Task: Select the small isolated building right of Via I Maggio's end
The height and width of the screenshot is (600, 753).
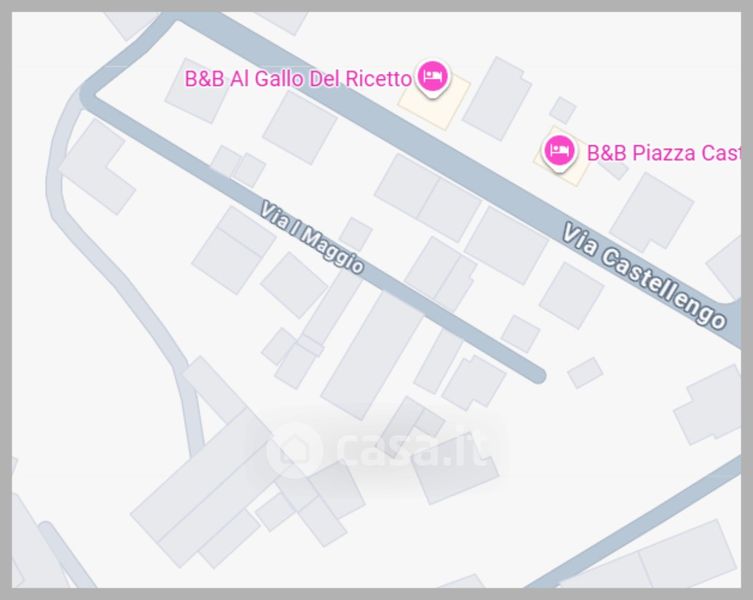Action: 585,372
